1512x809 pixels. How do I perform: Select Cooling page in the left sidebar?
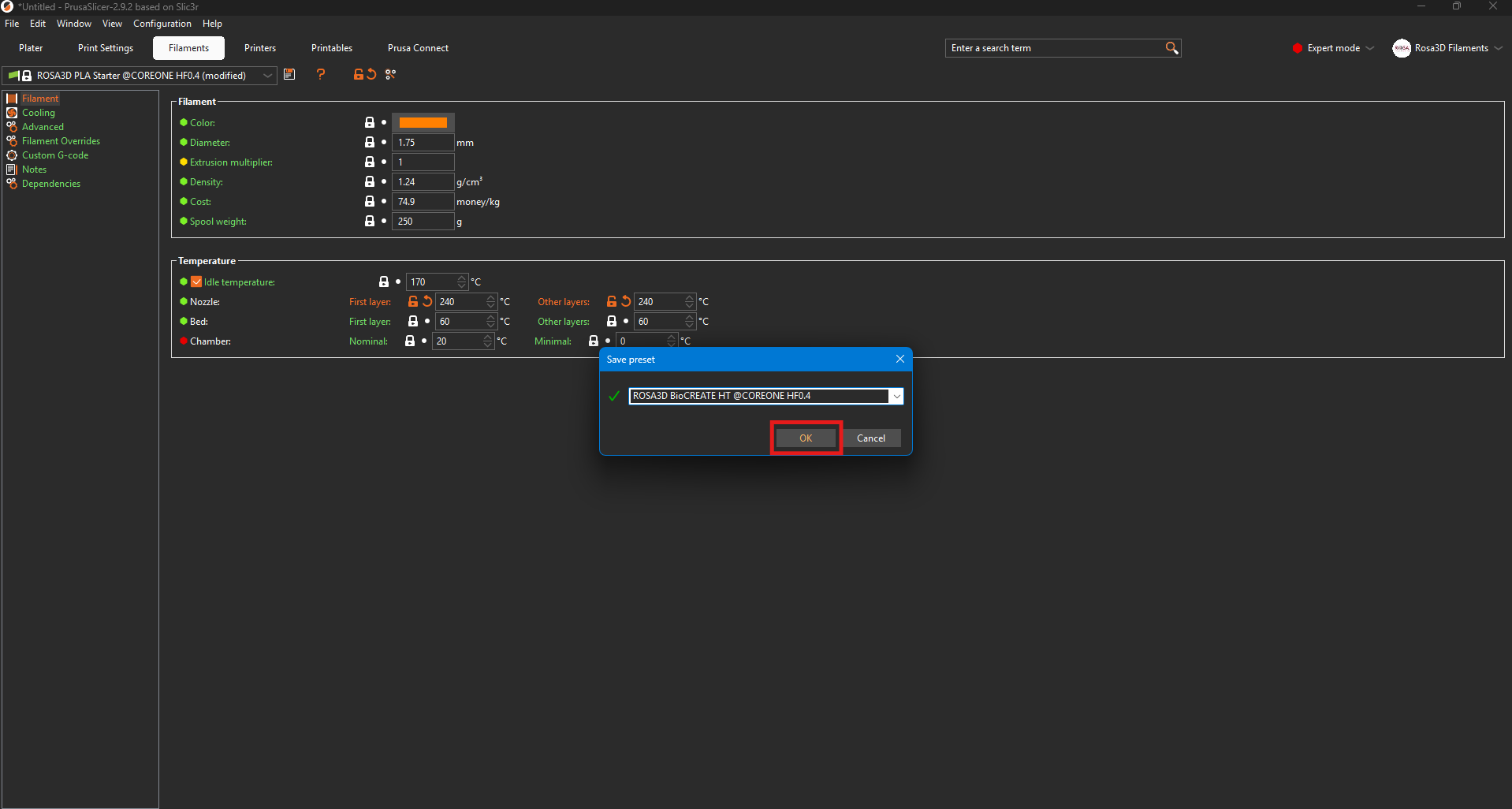(39, 113)
